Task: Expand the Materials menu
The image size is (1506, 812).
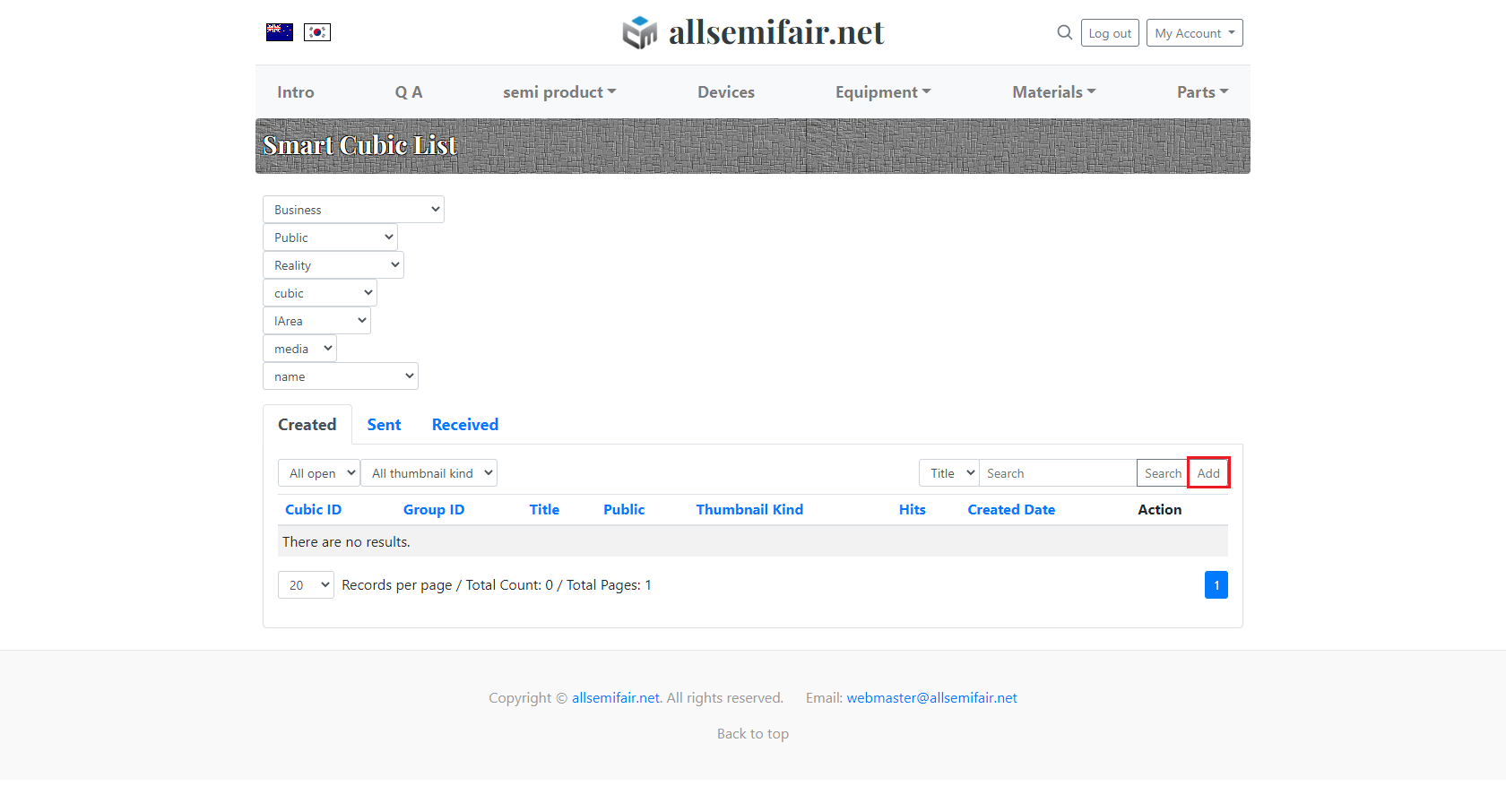Action: (1054, 92)
